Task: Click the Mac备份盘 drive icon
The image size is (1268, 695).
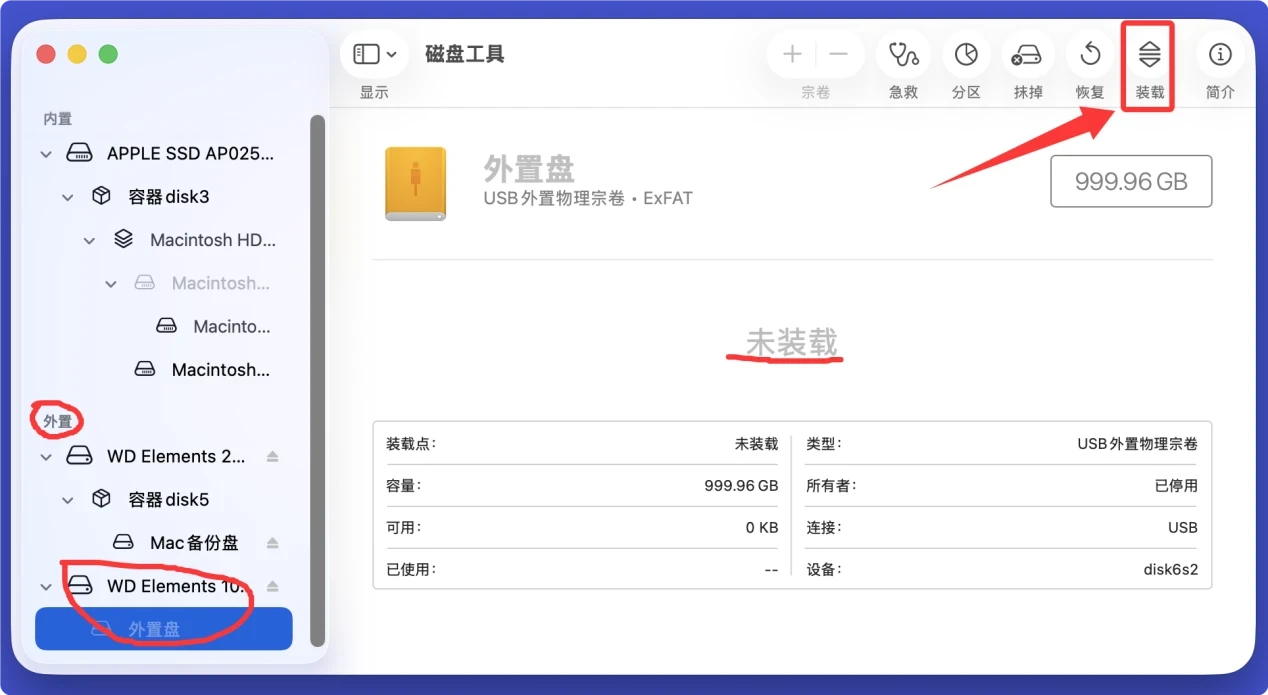Action: 123,543
